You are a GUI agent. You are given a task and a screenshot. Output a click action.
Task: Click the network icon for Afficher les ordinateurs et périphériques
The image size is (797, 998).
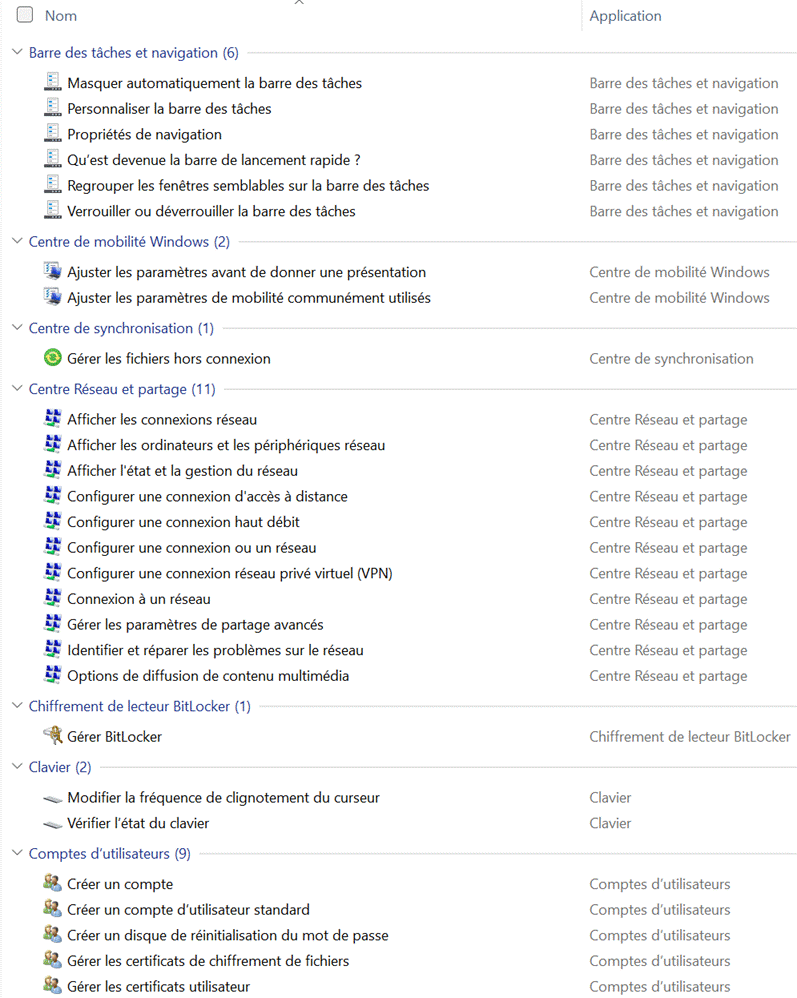coord(53,444)
